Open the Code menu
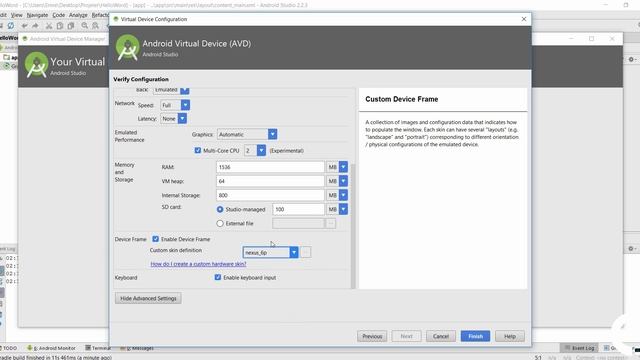 tap(58, 15)
